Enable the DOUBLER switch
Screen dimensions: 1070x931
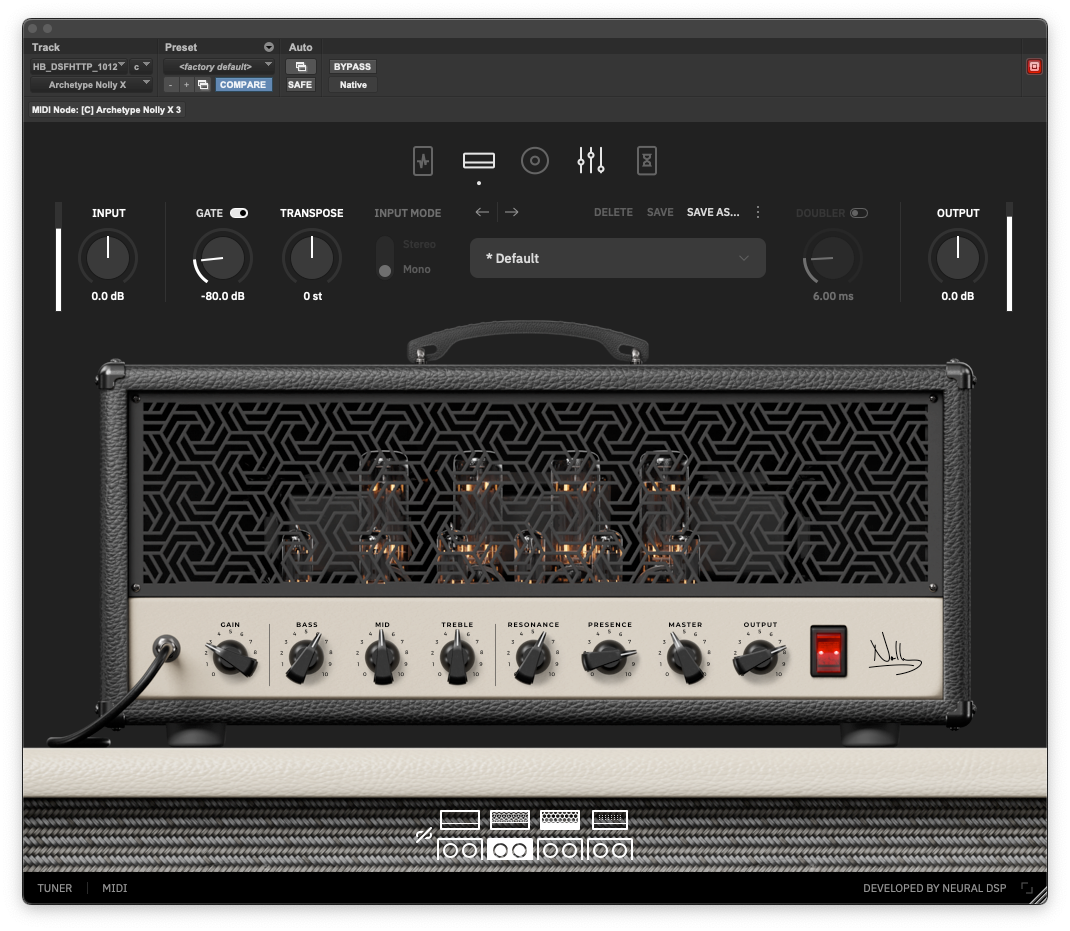click(x=859, y=213)
